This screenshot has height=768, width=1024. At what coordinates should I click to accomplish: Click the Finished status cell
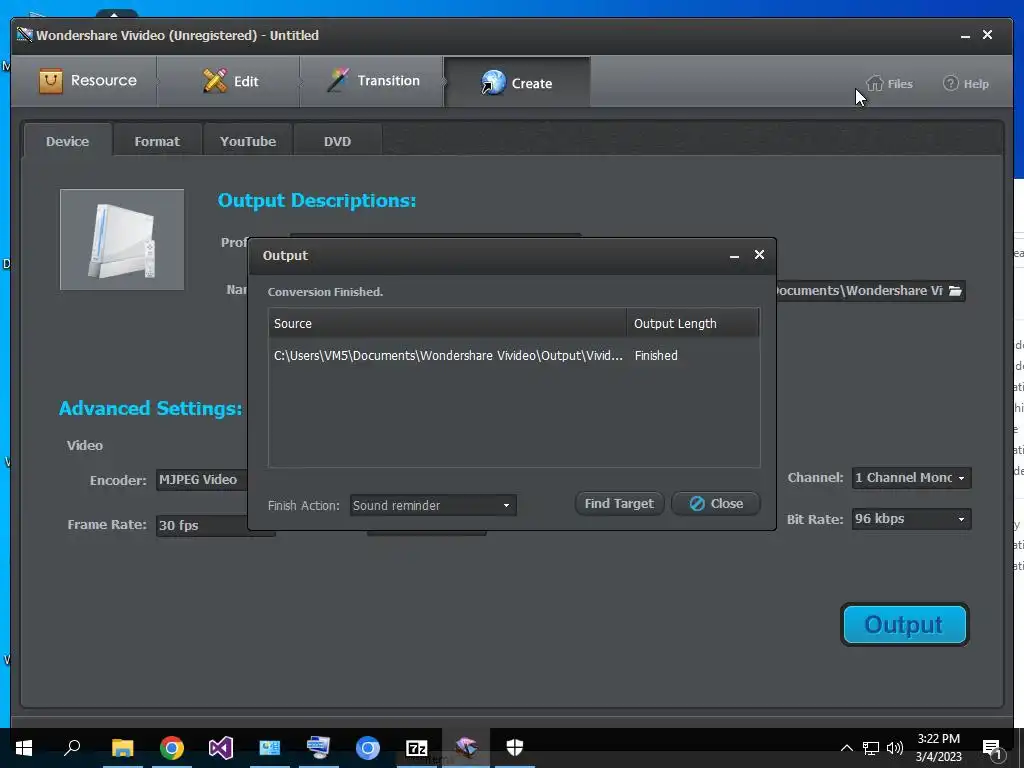pos(656,355)
